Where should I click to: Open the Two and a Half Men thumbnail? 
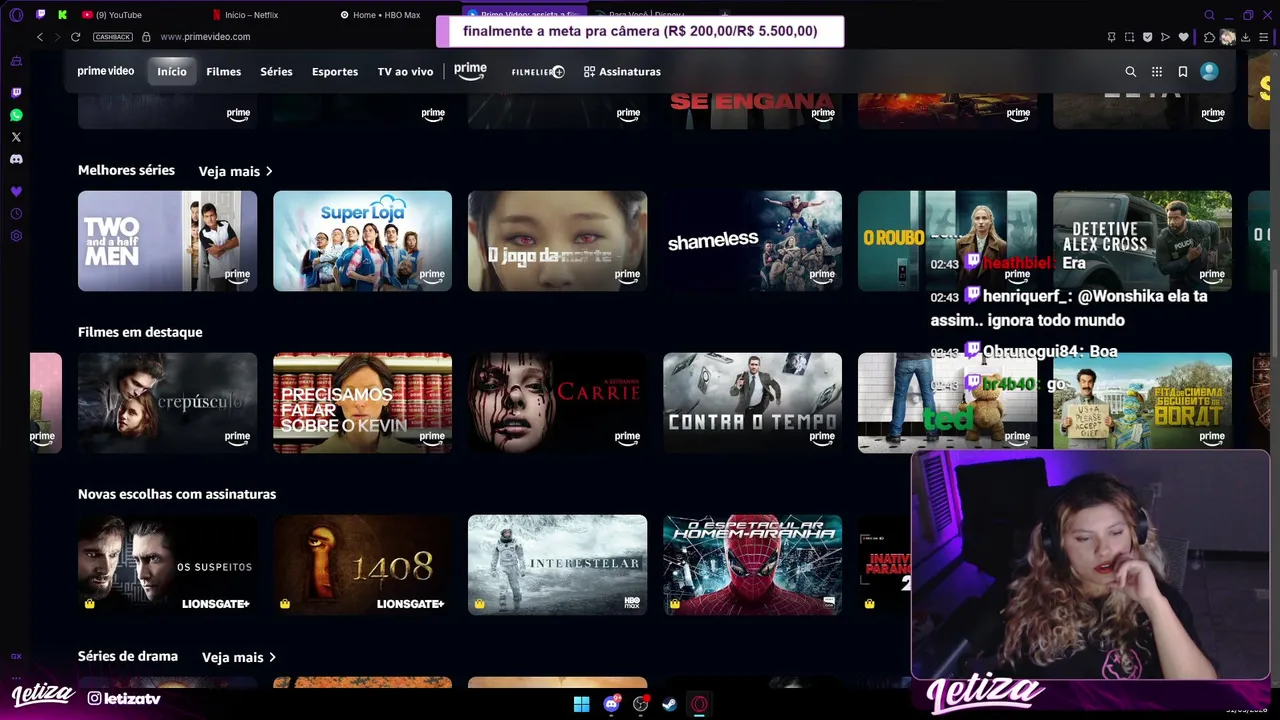coord(167,241)
